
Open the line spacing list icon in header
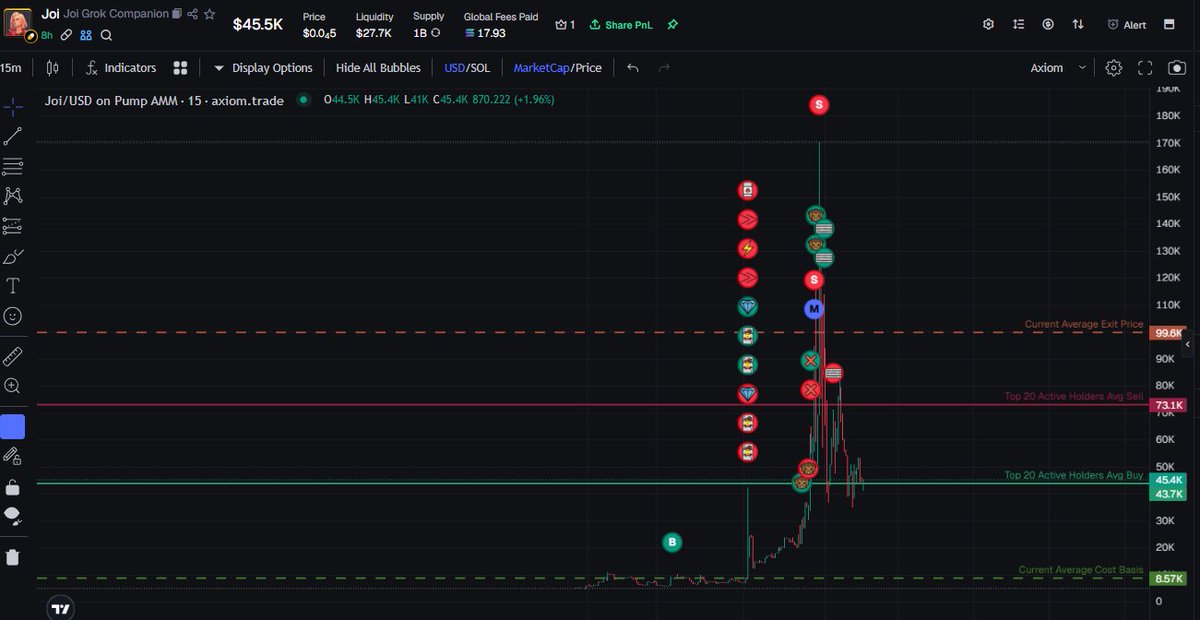click(x=1018, y=24)
